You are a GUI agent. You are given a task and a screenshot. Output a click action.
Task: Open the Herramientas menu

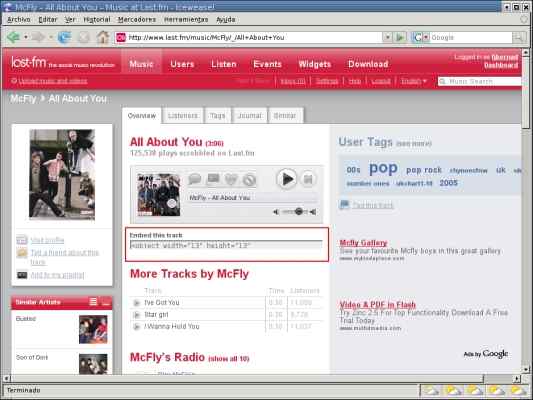pyautogui.click(x=186, y=20)
